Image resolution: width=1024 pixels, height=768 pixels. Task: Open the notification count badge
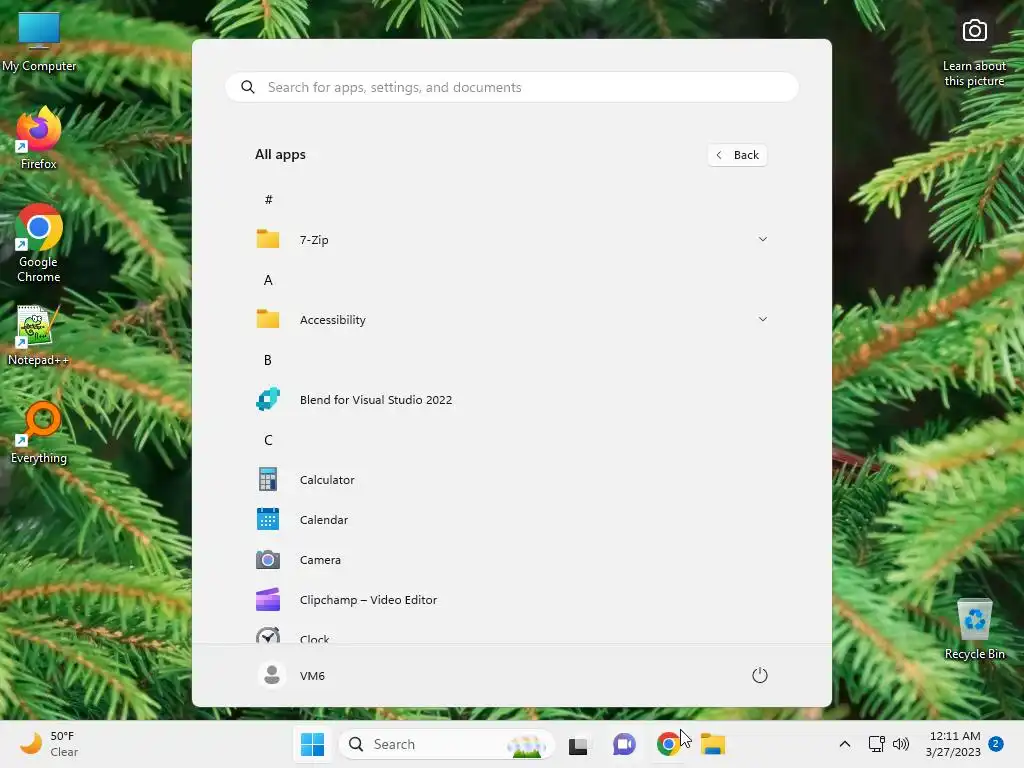point(996,744)
